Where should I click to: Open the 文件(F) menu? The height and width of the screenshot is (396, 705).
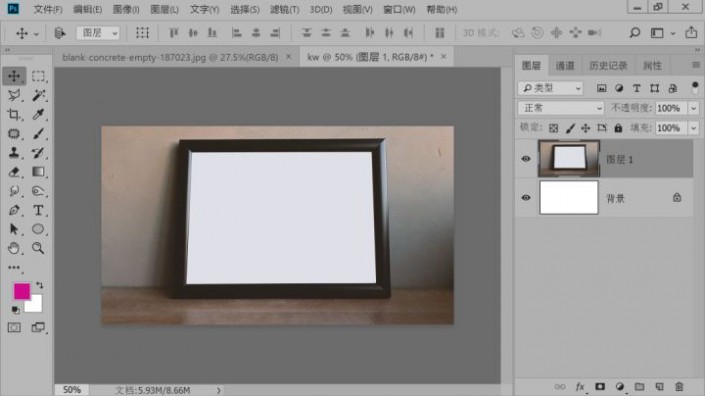click(48, 9)
